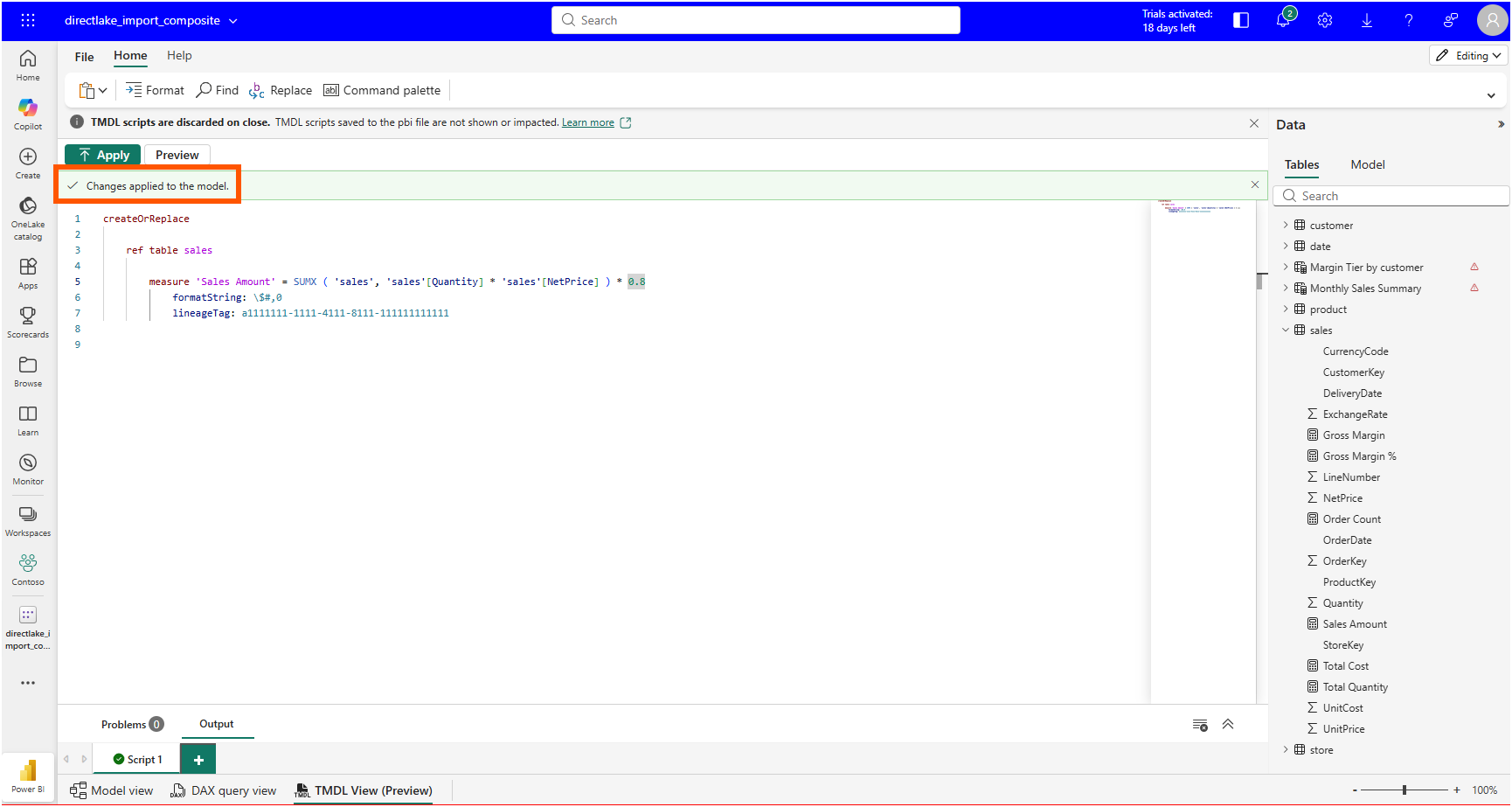Click the zoom in plus button
Screen dimensions: 1512x807
click(x=1457, y=790)
